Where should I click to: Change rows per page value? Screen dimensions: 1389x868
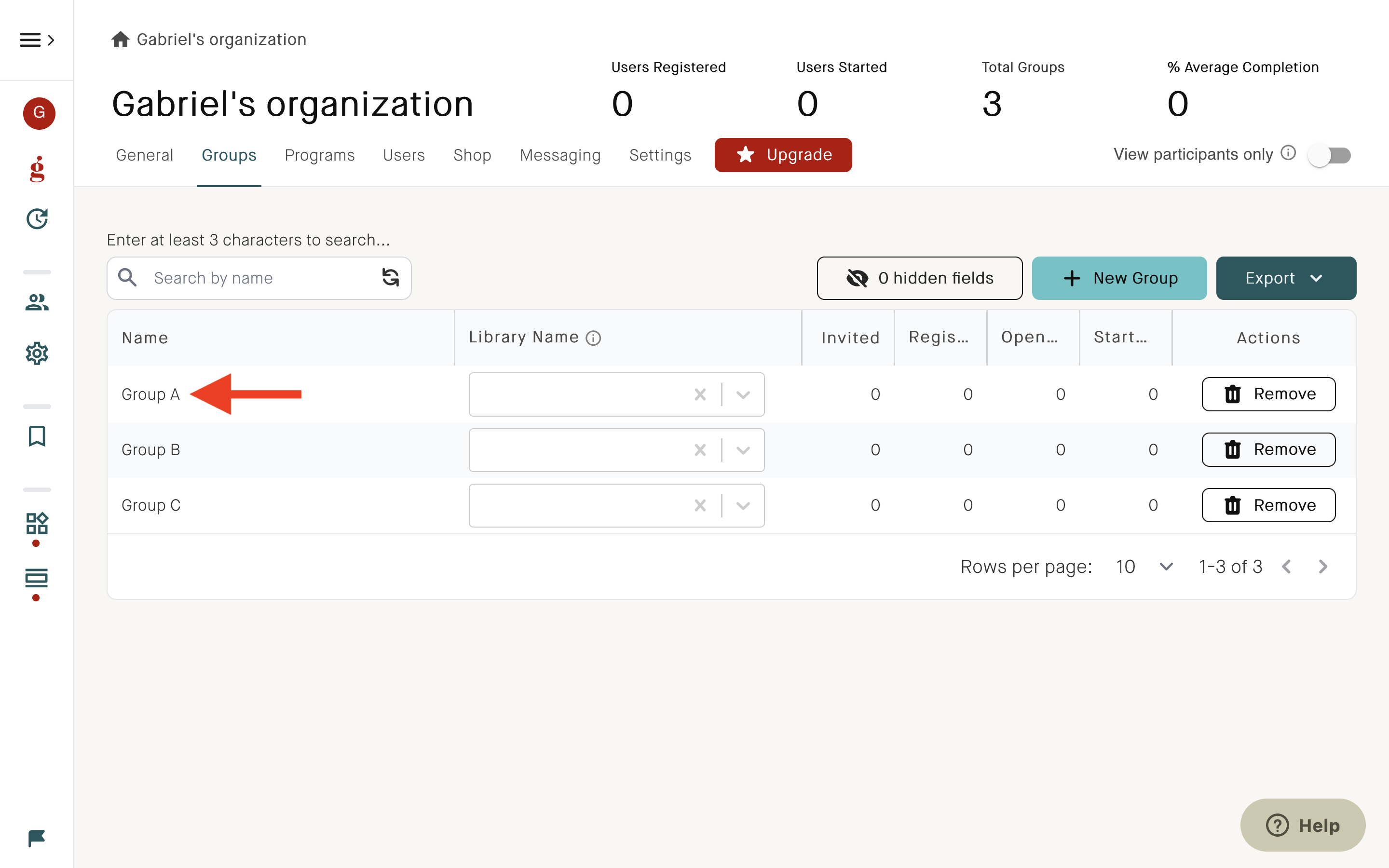coord(1144,567)
